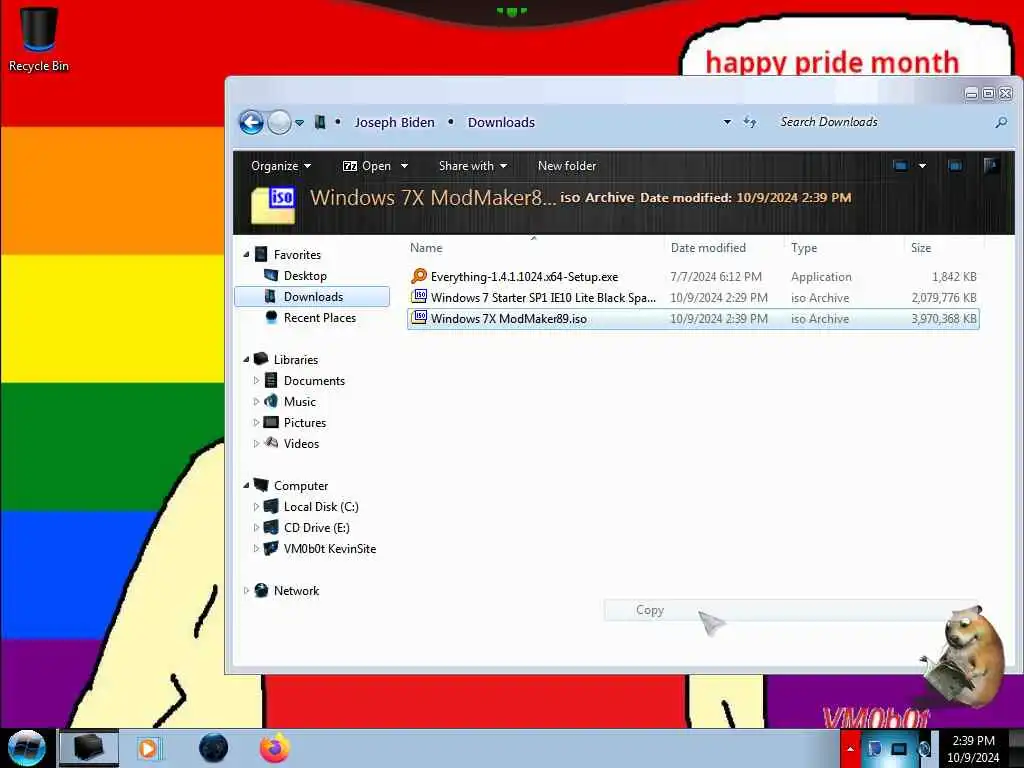Open the Music library
This screenshot has width=1024, height=768.
pos(299,401)
